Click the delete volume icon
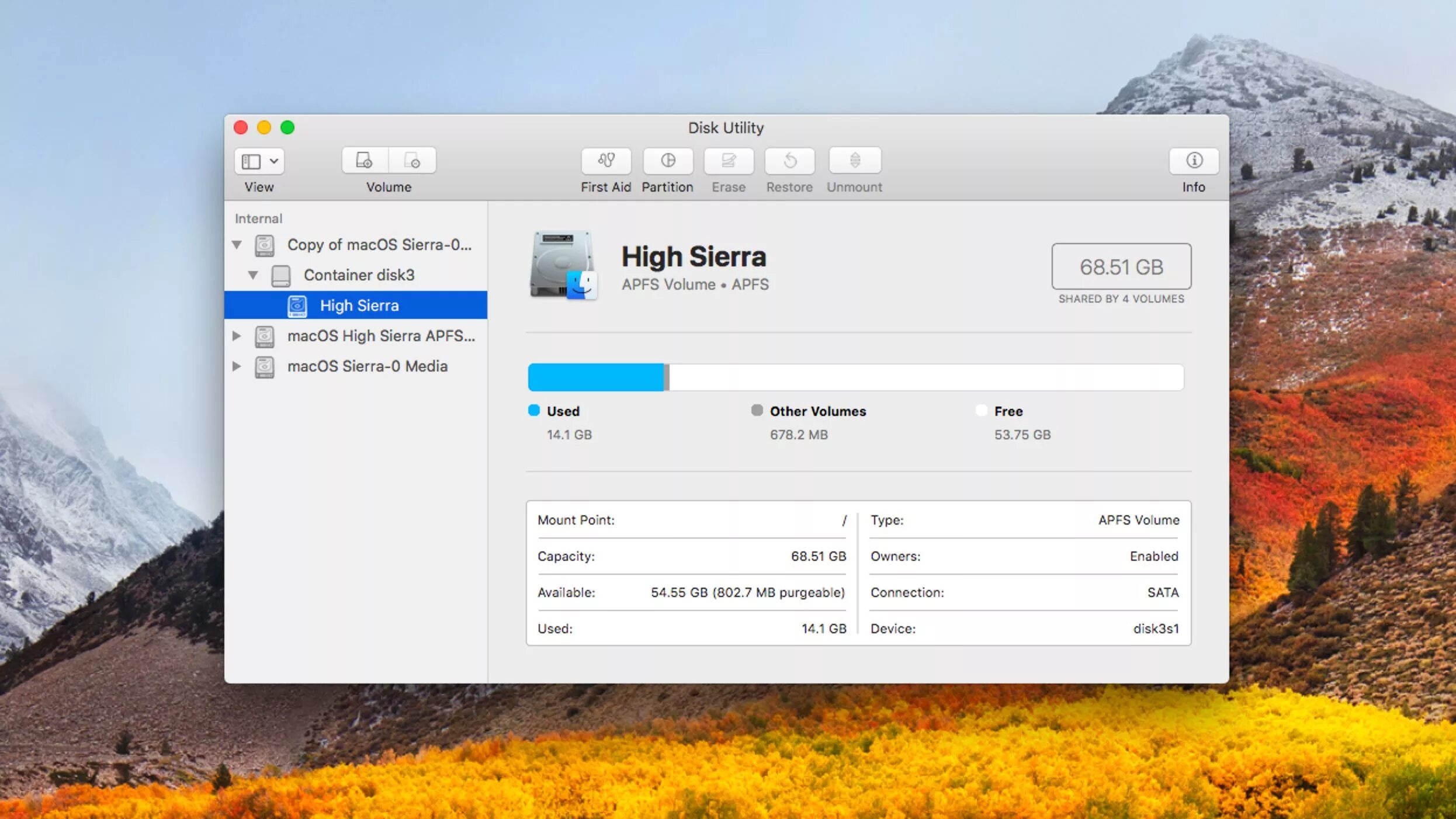Viewport: 1456px width, 819px height. pos(412,161)
